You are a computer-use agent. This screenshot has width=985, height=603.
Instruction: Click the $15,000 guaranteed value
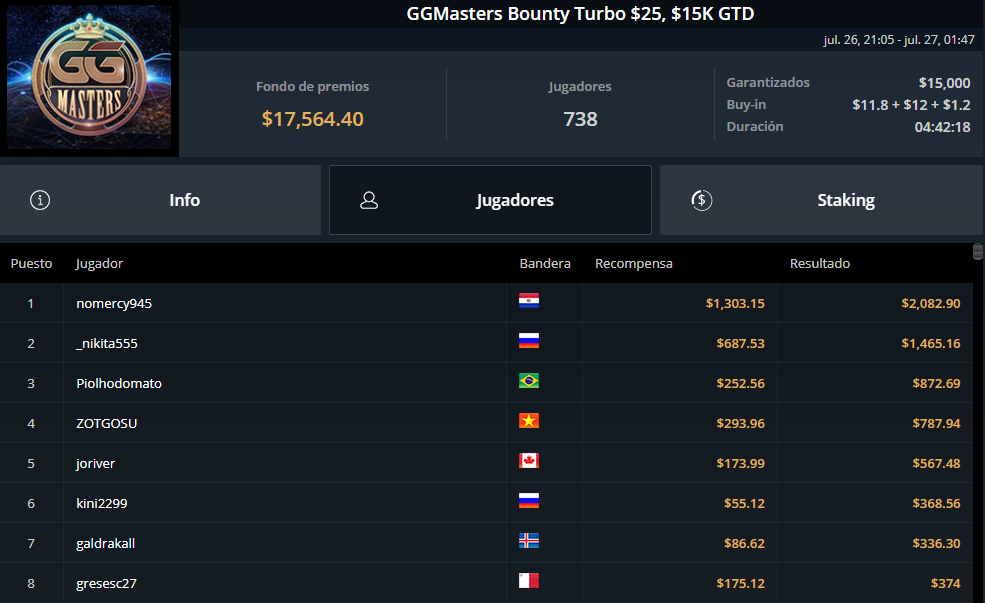tap(944, 83)
